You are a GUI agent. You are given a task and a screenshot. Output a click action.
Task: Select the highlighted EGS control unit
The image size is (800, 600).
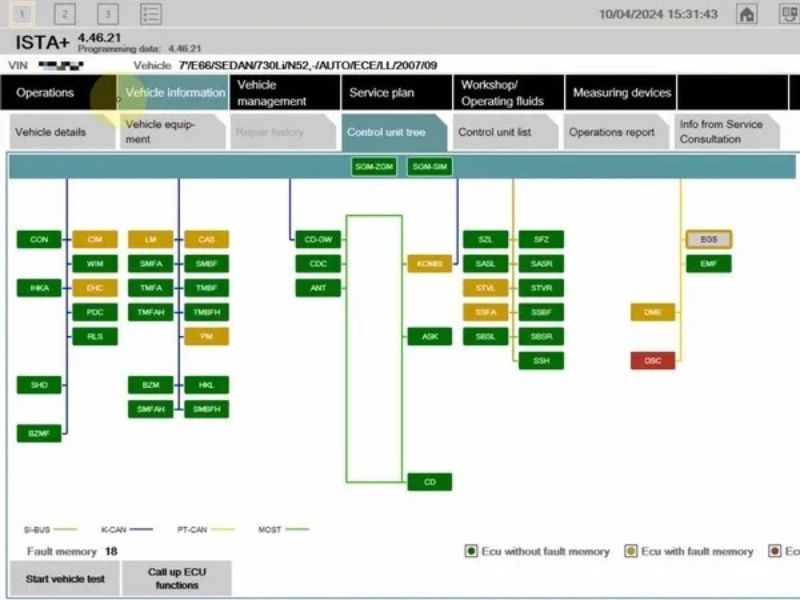708,240
